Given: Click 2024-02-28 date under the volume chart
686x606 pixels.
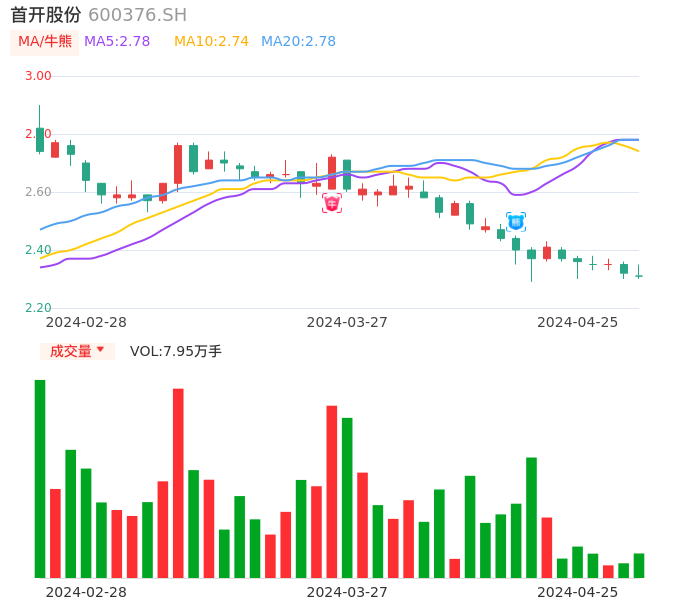Looking at the screenshot, I should [x=86, y=592].
